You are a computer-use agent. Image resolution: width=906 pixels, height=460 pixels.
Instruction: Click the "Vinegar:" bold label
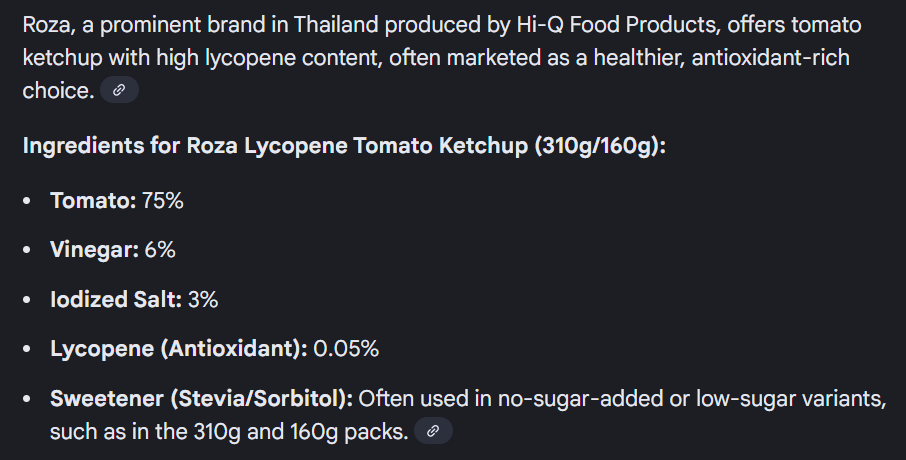(94, 250)
